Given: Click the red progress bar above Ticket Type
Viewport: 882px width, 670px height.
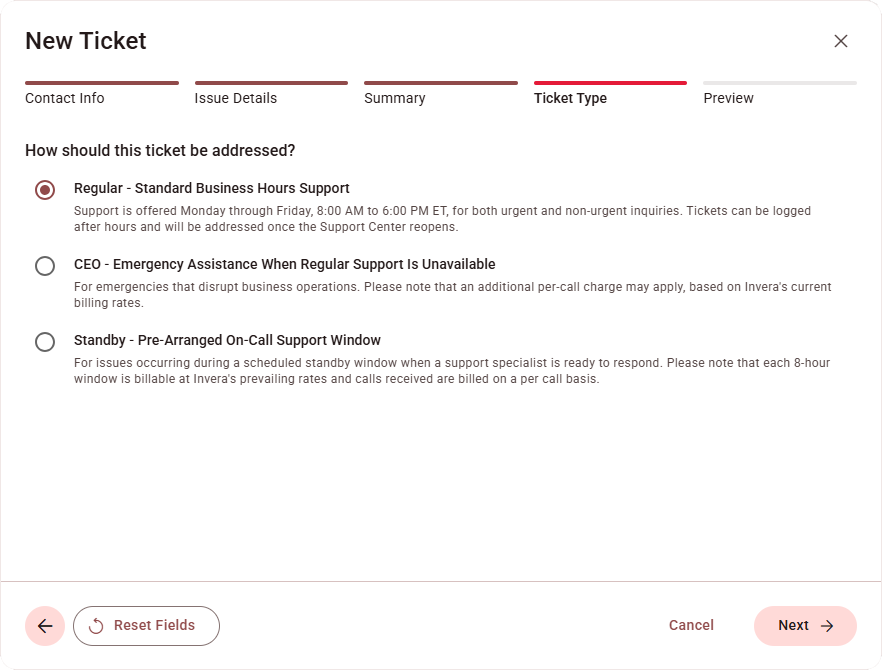Looking at the screenshot, I should coord(610,83).
